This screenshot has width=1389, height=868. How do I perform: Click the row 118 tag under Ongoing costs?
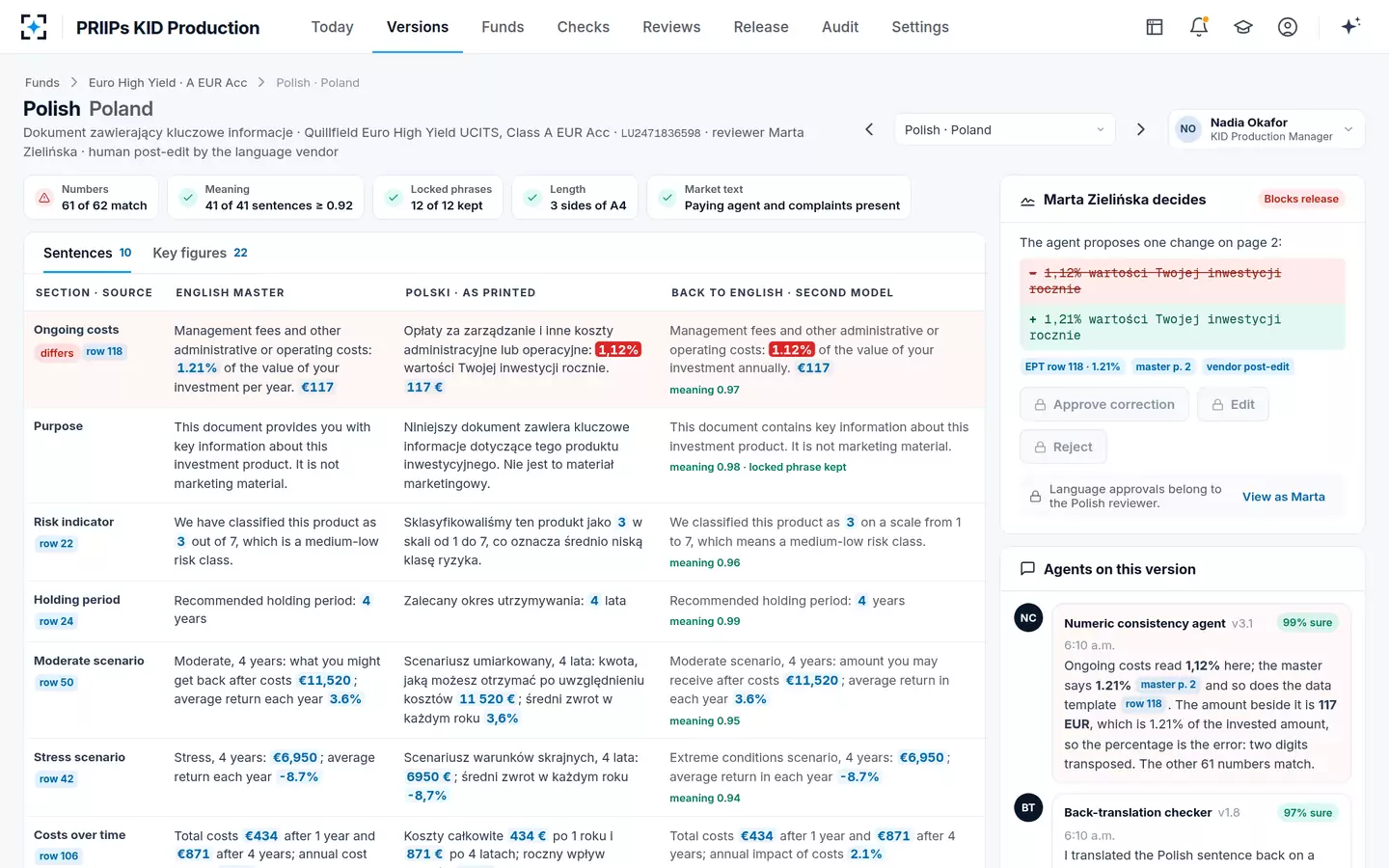(104, 352)
